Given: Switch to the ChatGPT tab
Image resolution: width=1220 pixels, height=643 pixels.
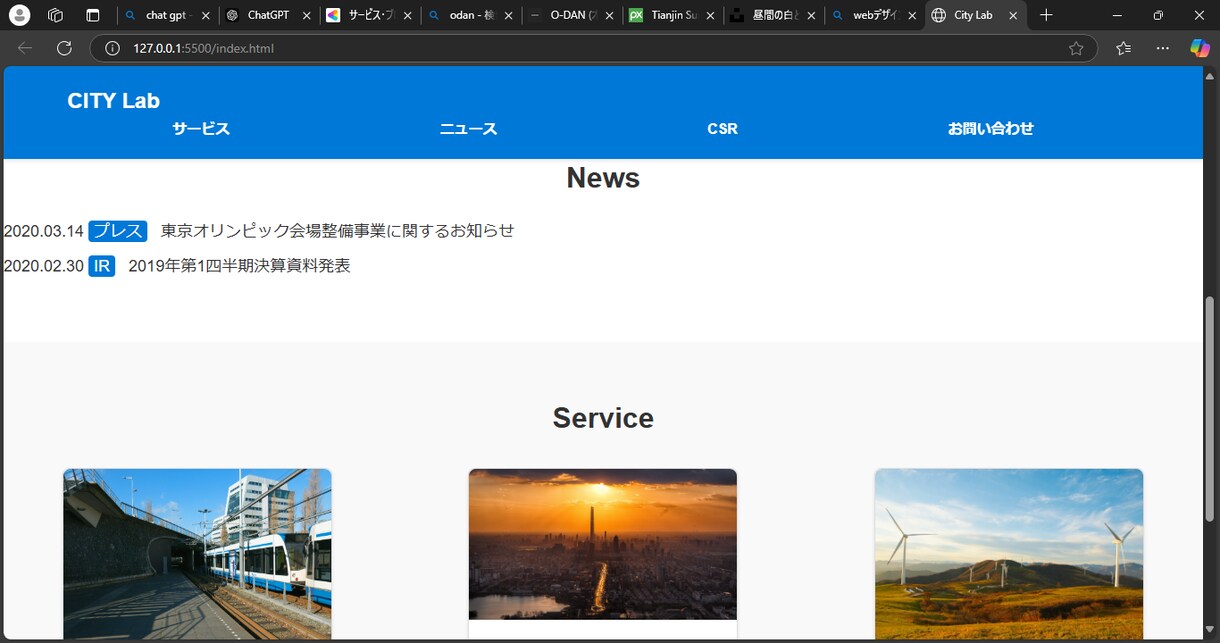Looking at the screenshot, I should tap(268, 15).
